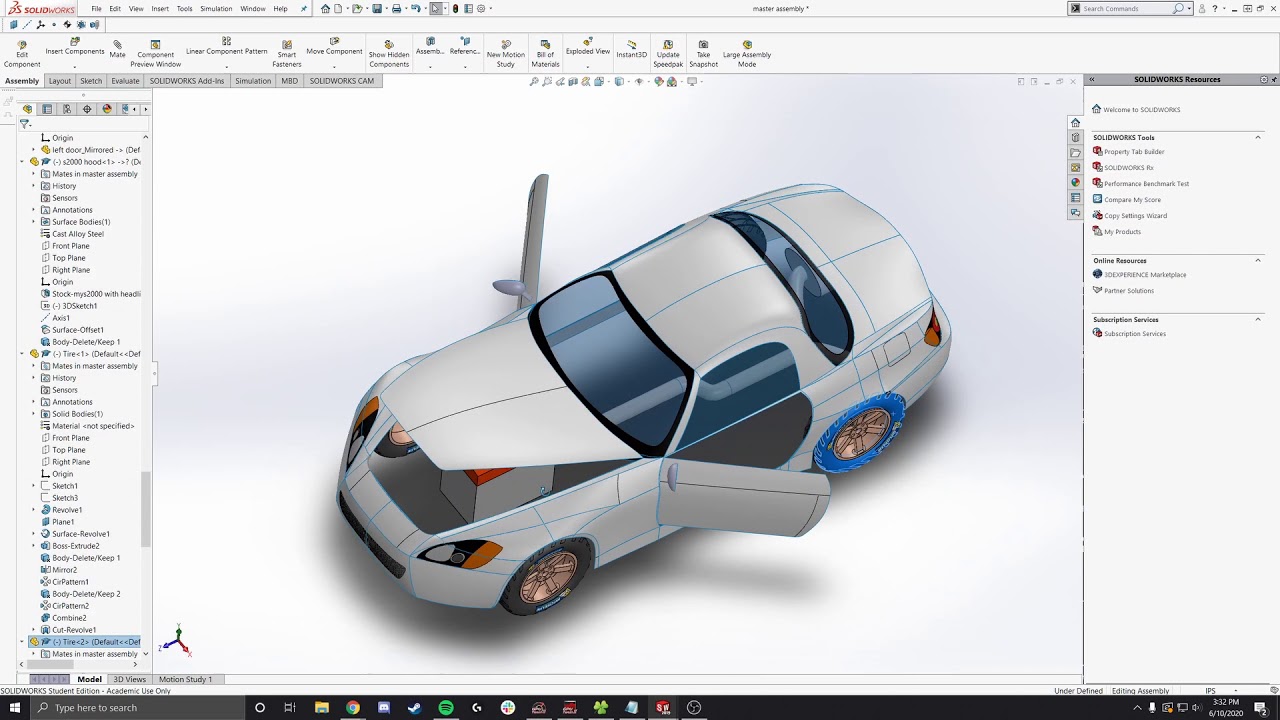This screenshot has width=1280, height=720.
Task: Expand the Revolve1 feature node
Action: [33, 510]
